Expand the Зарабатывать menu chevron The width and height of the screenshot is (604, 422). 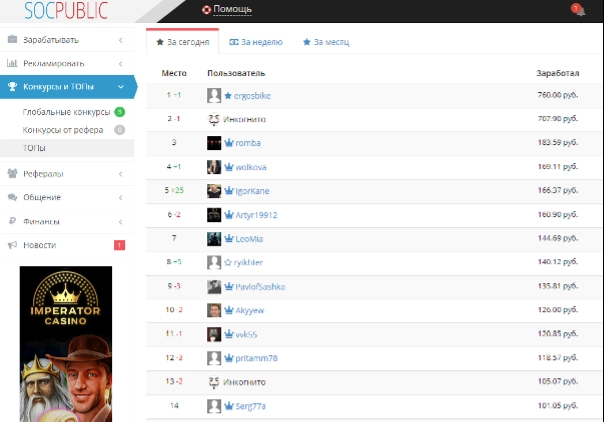(121, 40)
